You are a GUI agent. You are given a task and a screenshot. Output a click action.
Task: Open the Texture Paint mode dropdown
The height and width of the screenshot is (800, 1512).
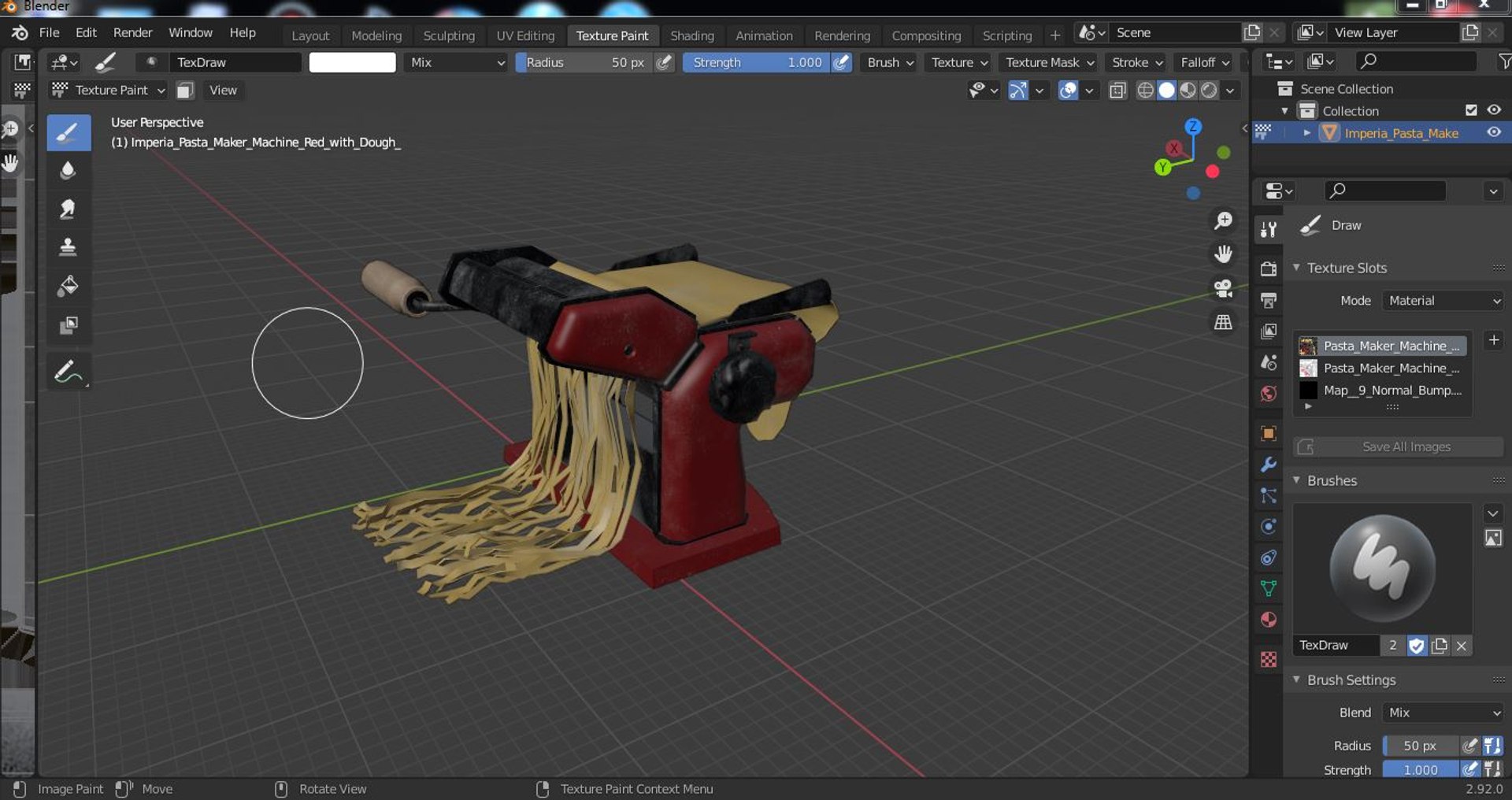(109, 91)
